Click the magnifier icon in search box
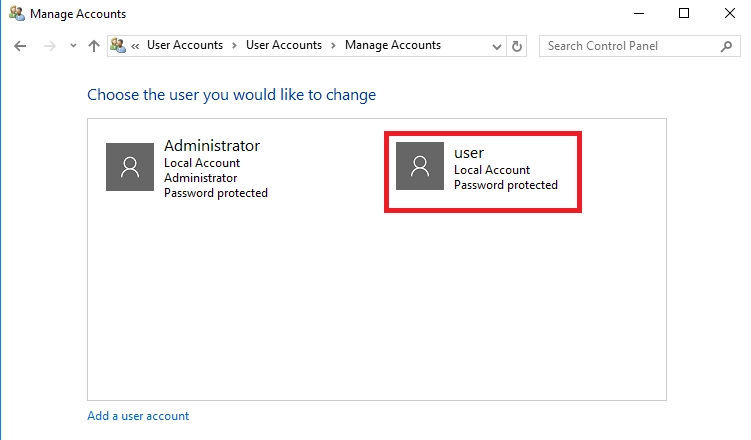 [726, 46]
